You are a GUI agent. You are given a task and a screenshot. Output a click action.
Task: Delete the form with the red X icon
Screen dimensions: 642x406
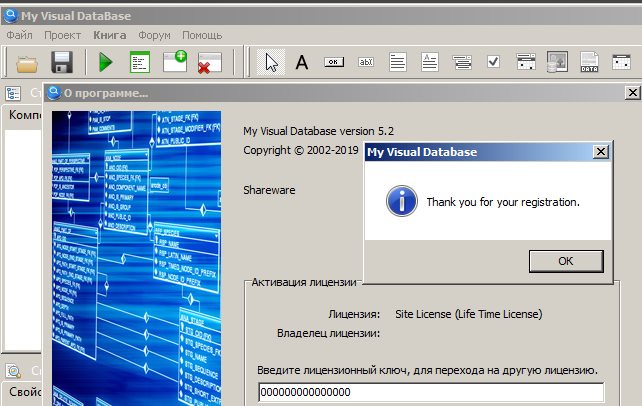click(210, 63)
